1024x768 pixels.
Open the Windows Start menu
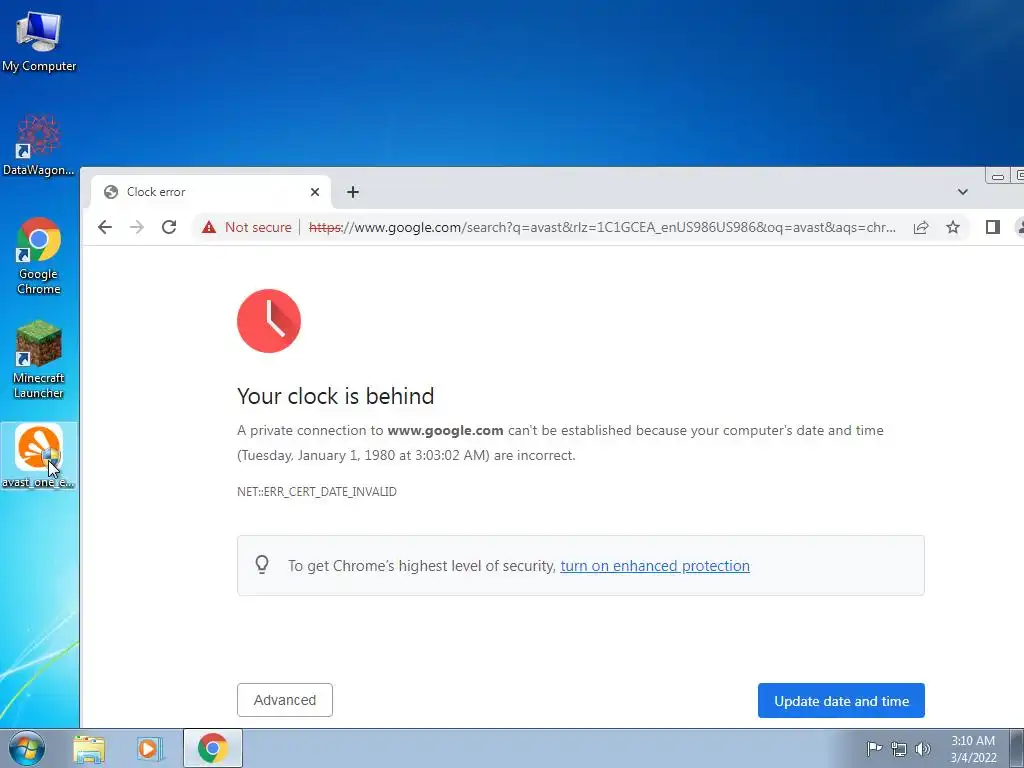click(x=27, y=748)
